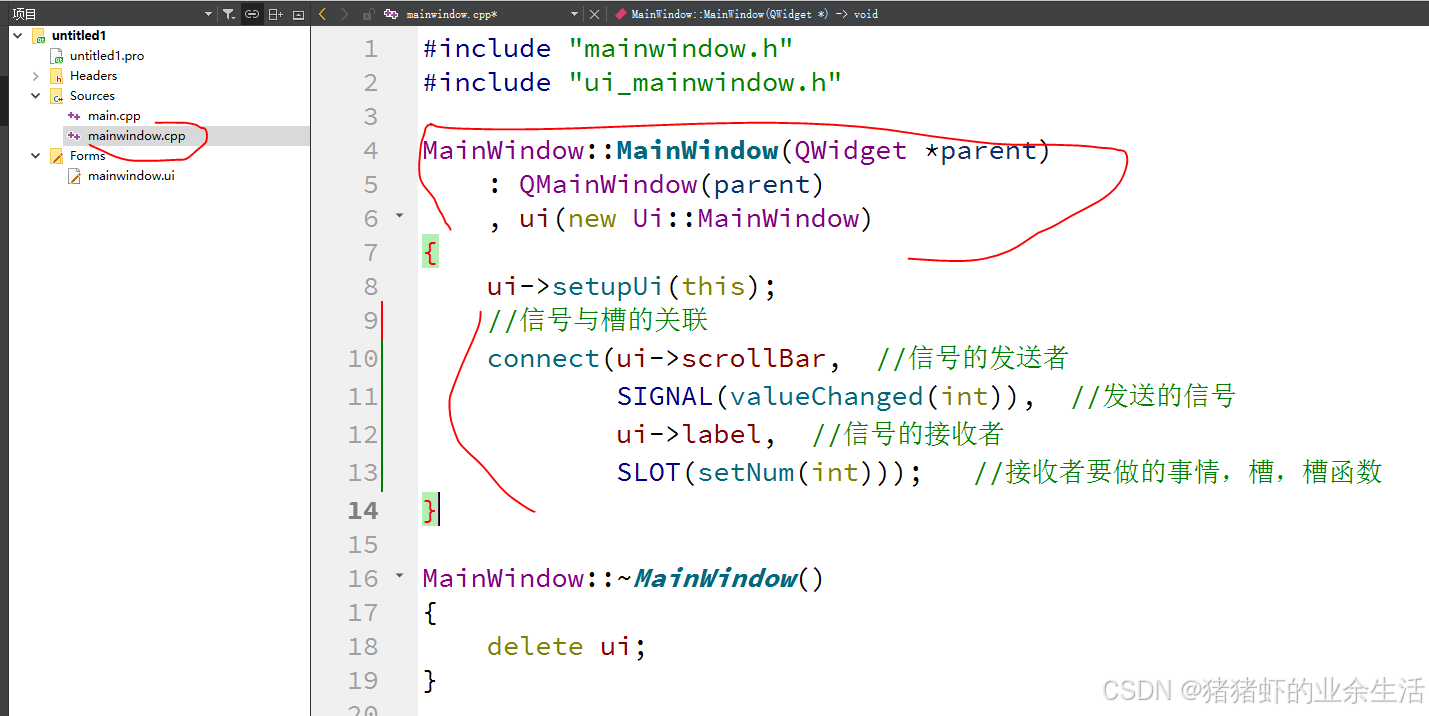Viewport: 1429px width, 716px height.
Task: Collapse the untitled1 project node
Action: [x=17, y=35]
